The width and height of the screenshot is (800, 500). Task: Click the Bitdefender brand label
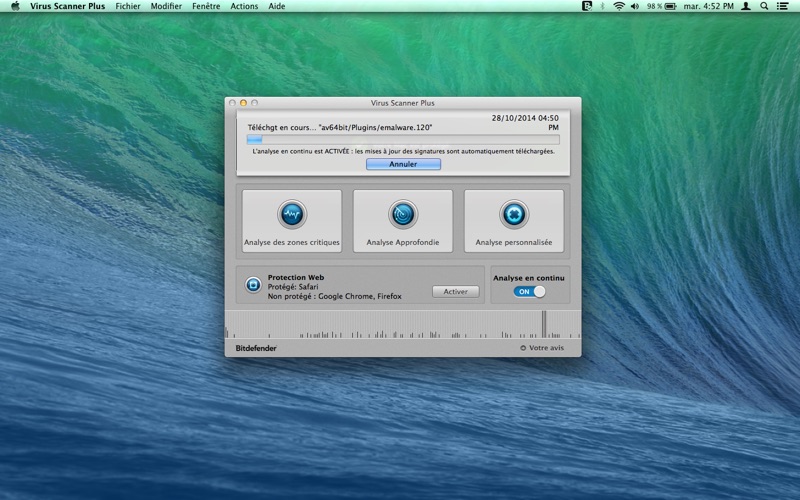(256, 348)
